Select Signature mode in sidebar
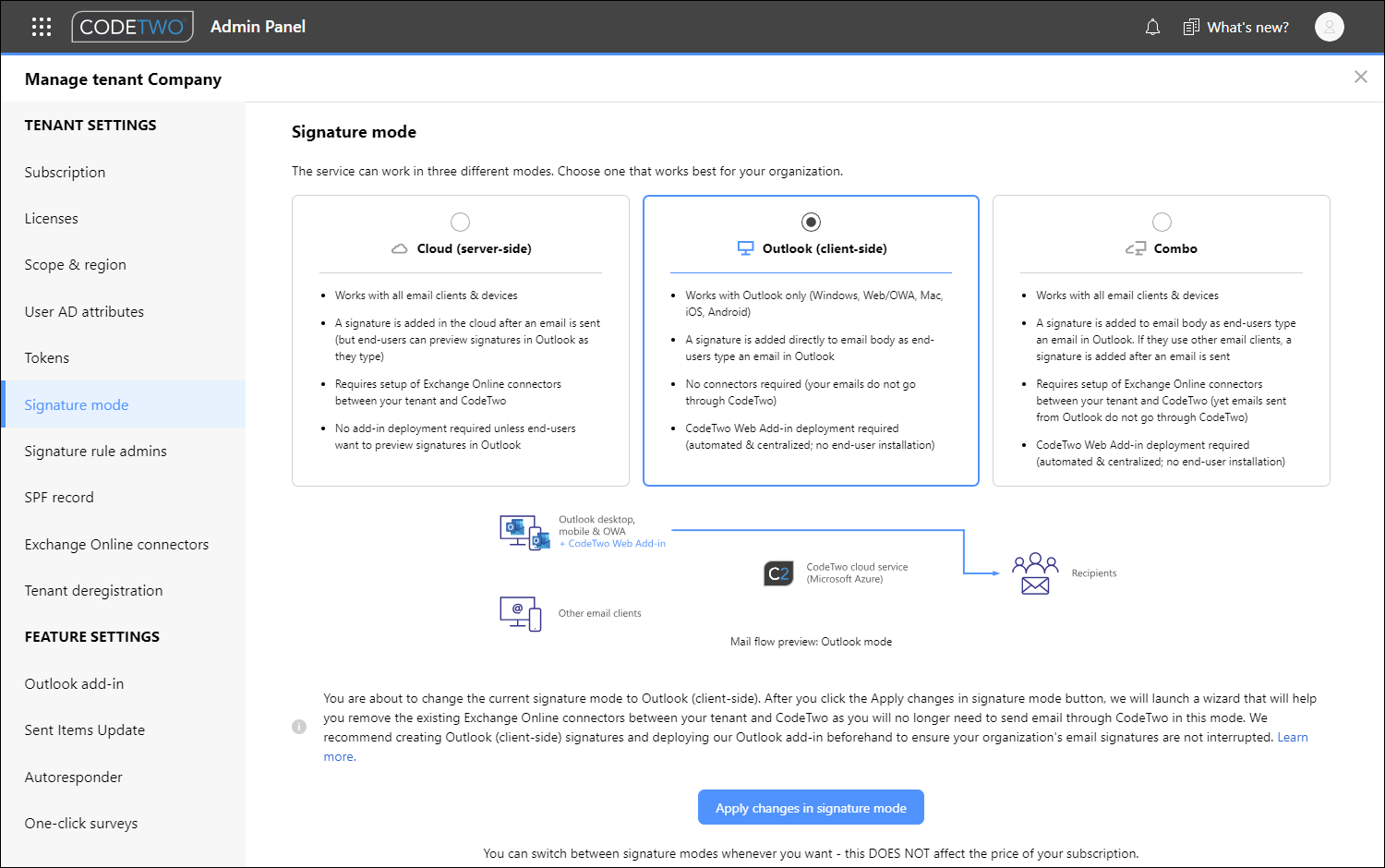 point(124,404)
